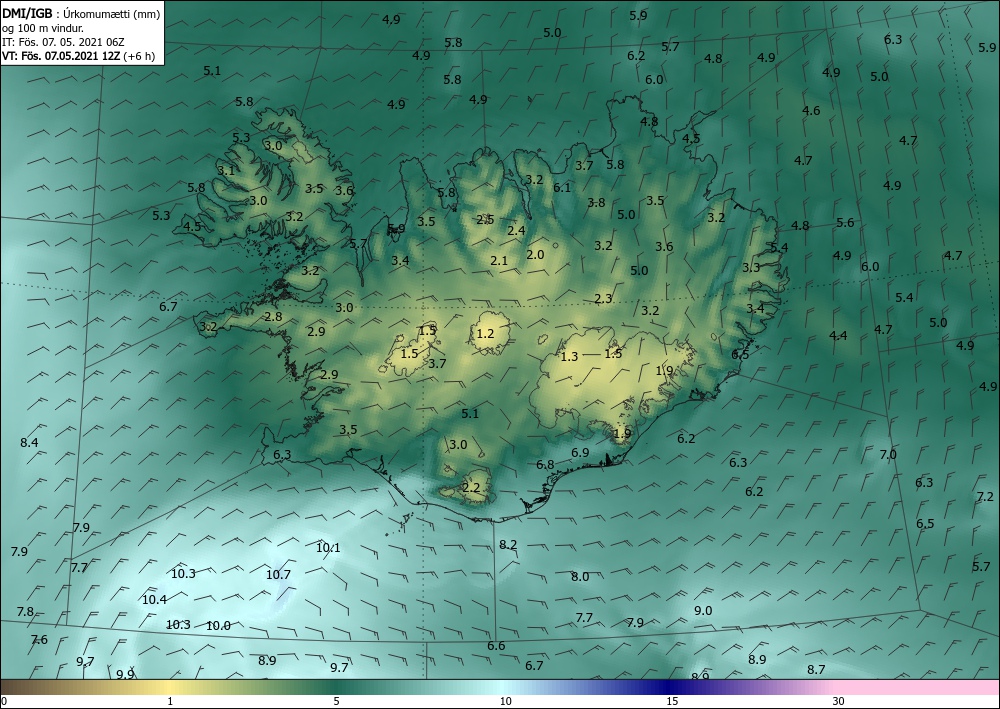The image size is (1000, 709).
Task: Click the '30' label on the color scale
Action: 839,701
